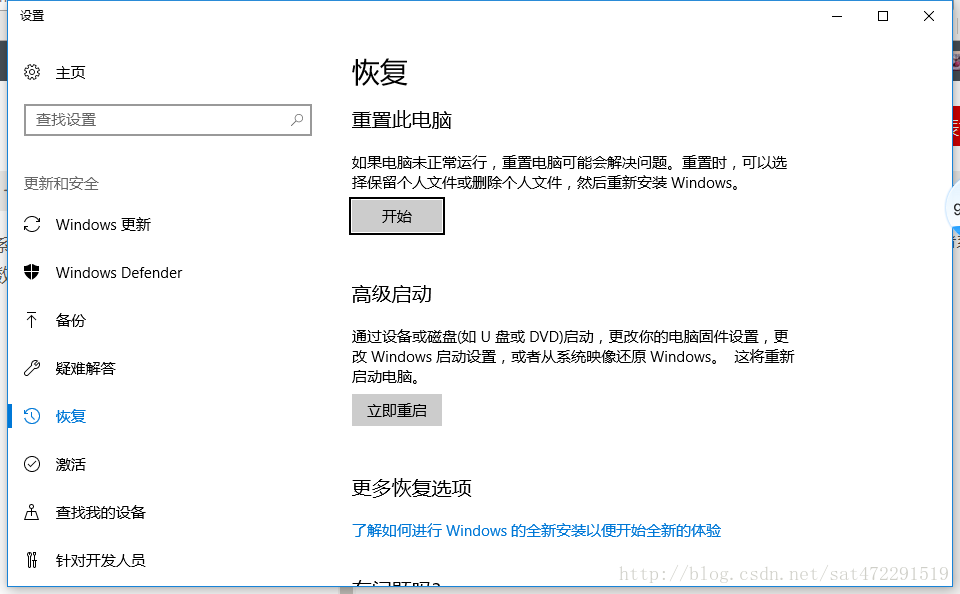Click the 查找我的设备 person icon
Screen dimensions: 960x594
pyautogui.click(x=32, y=512)
